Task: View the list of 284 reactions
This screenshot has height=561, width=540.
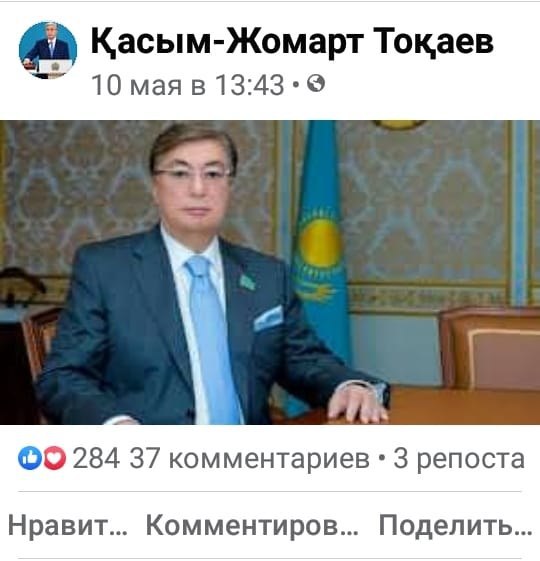Action: click(96, 459)
